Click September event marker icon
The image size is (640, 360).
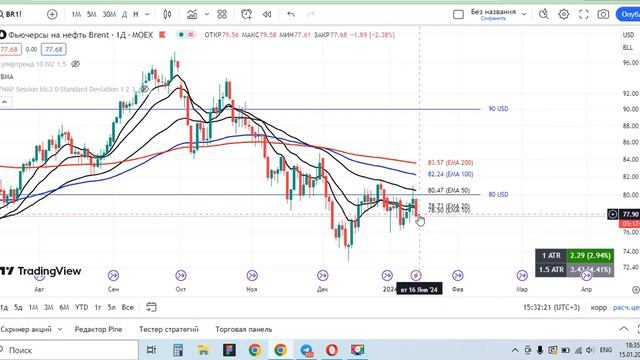pos(113,276)
